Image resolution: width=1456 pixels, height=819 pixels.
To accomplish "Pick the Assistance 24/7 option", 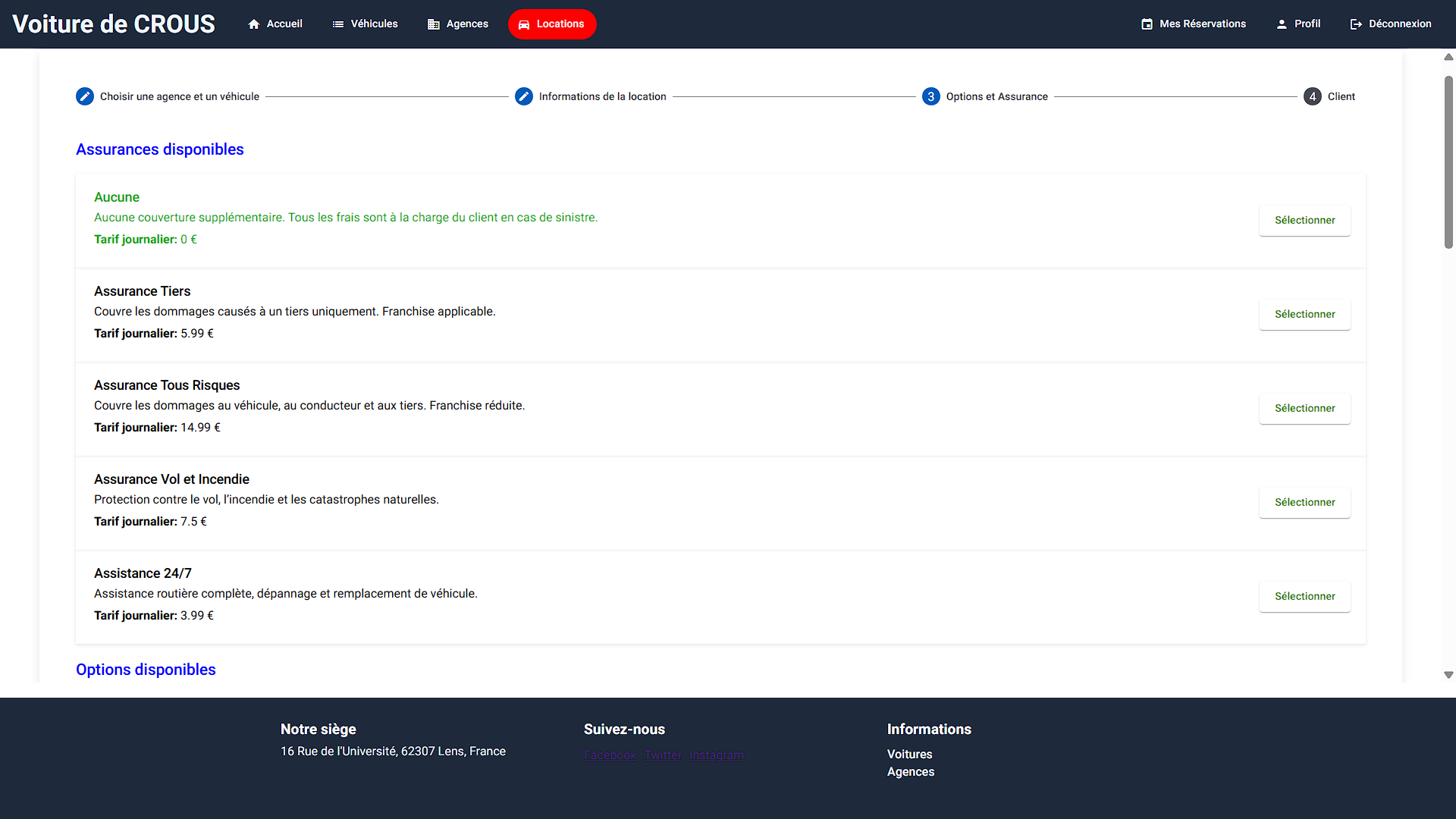I will 1304,596.
